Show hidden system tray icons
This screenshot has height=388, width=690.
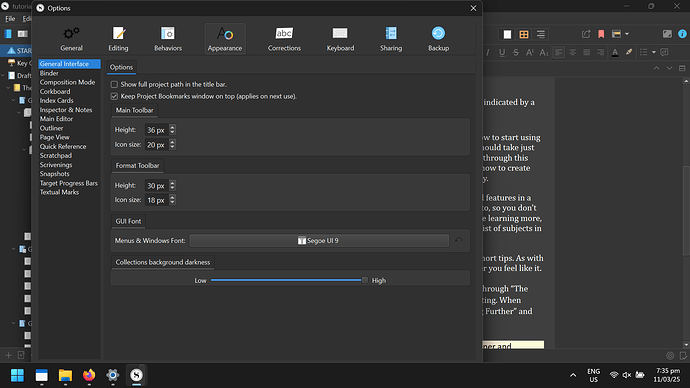coord(573,375)
